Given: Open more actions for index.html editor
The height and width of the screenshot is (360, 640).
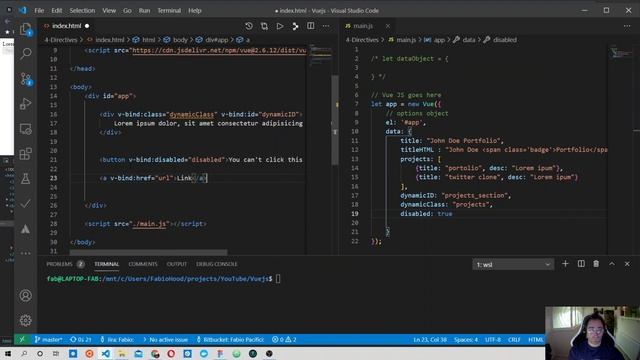Looking at the screenshot, I should 326,26.
